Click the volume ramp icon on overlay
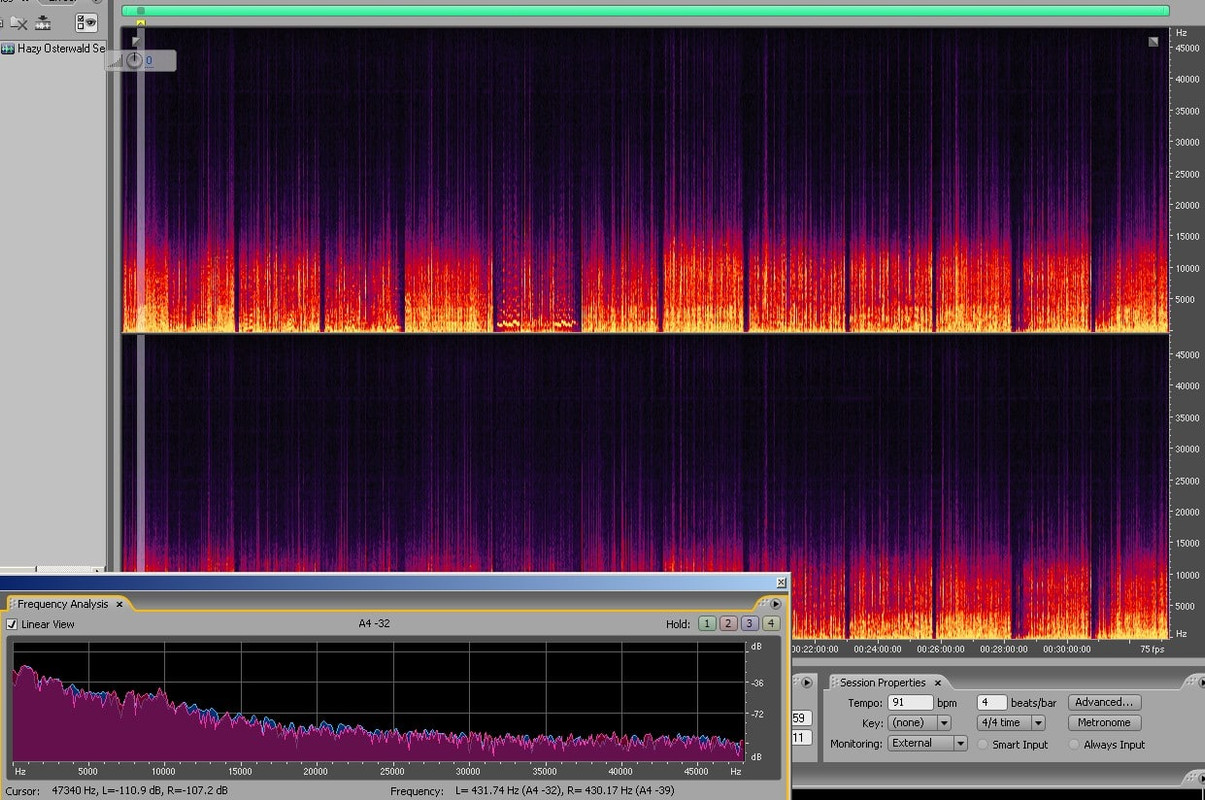1205x800 pixels. (115, 61)
